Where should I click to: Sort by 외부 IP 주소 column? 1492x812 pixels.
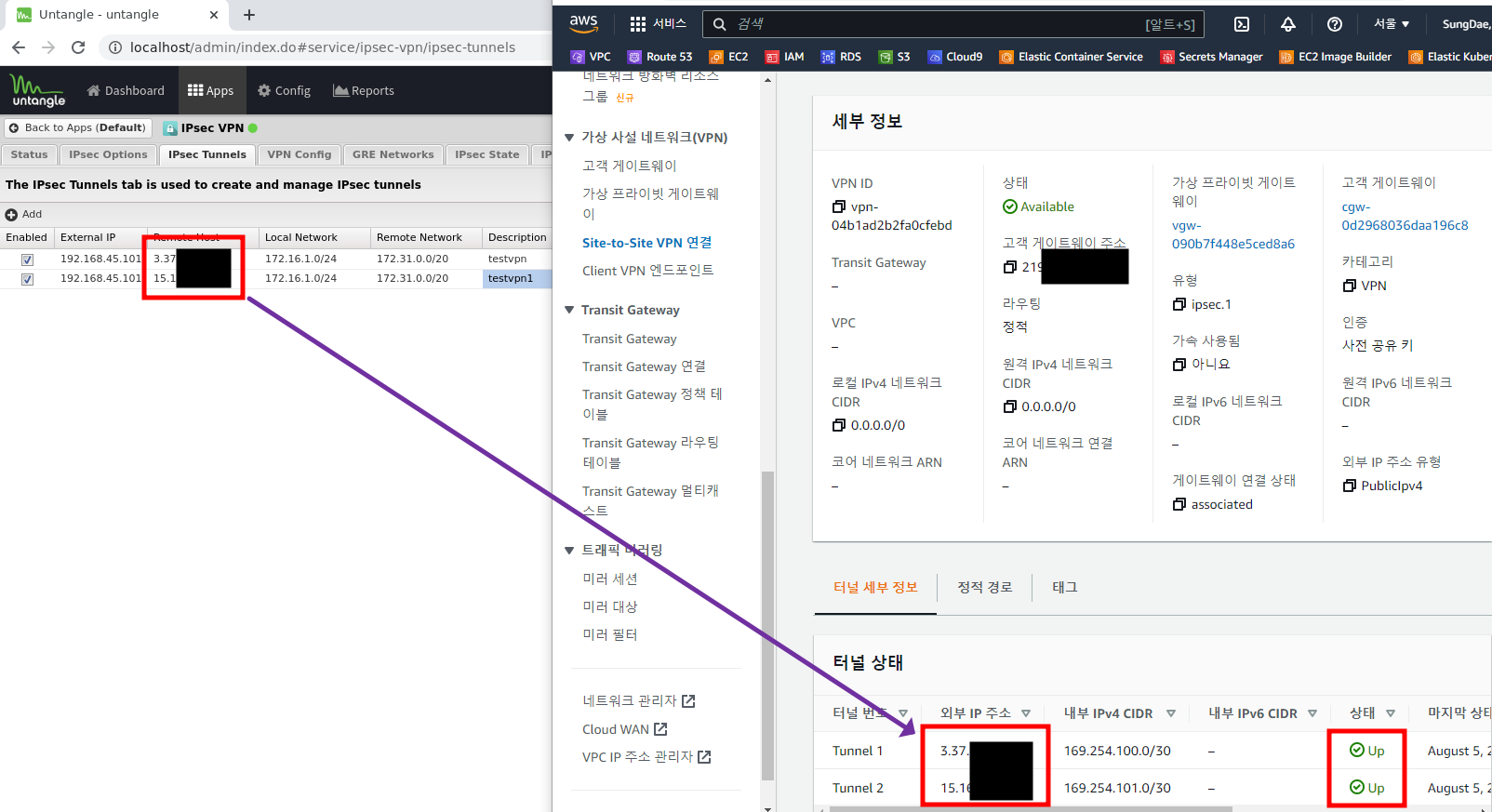click(1026, 713)
